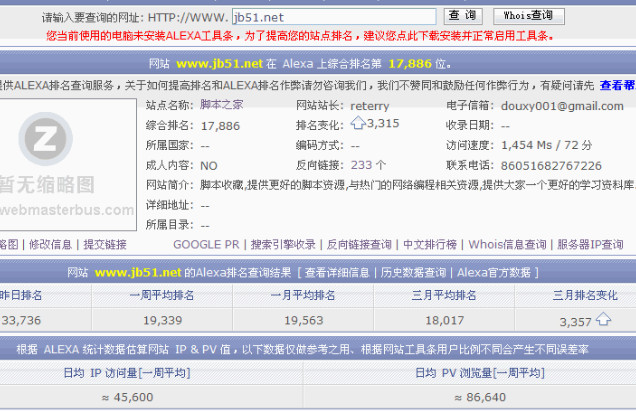Click the www.jb51.net text in ranking header
636x411 pixels.
(x=219, y=64)
